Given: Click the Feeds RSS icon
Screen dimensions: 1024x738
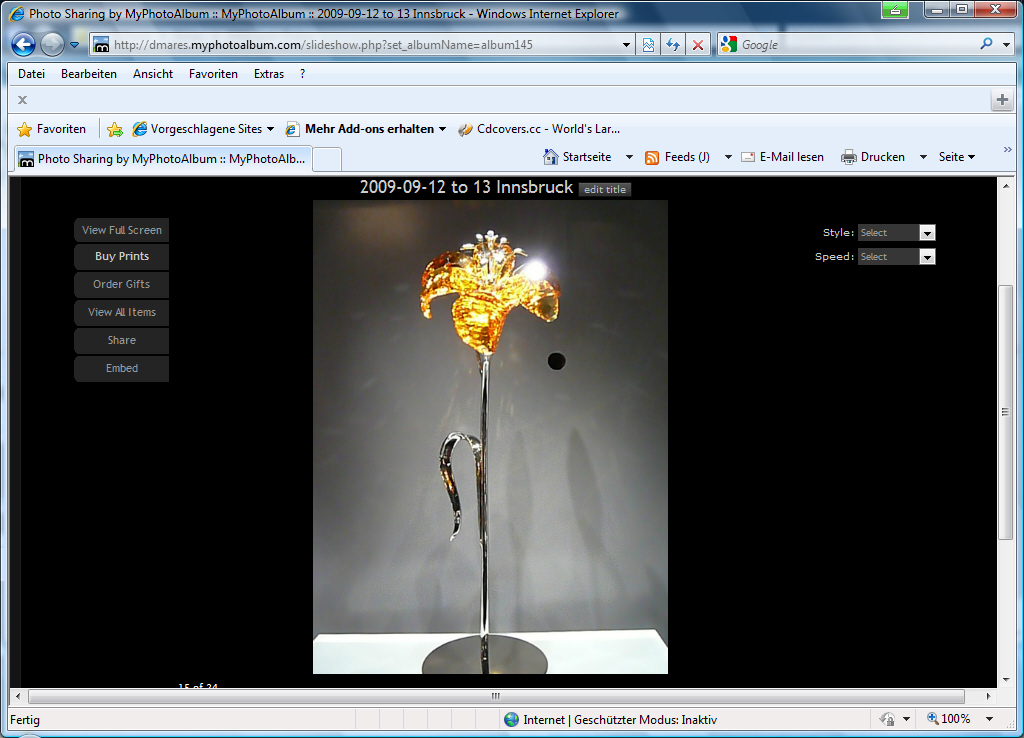Looking at the screenshot, I should click(652, 157).
